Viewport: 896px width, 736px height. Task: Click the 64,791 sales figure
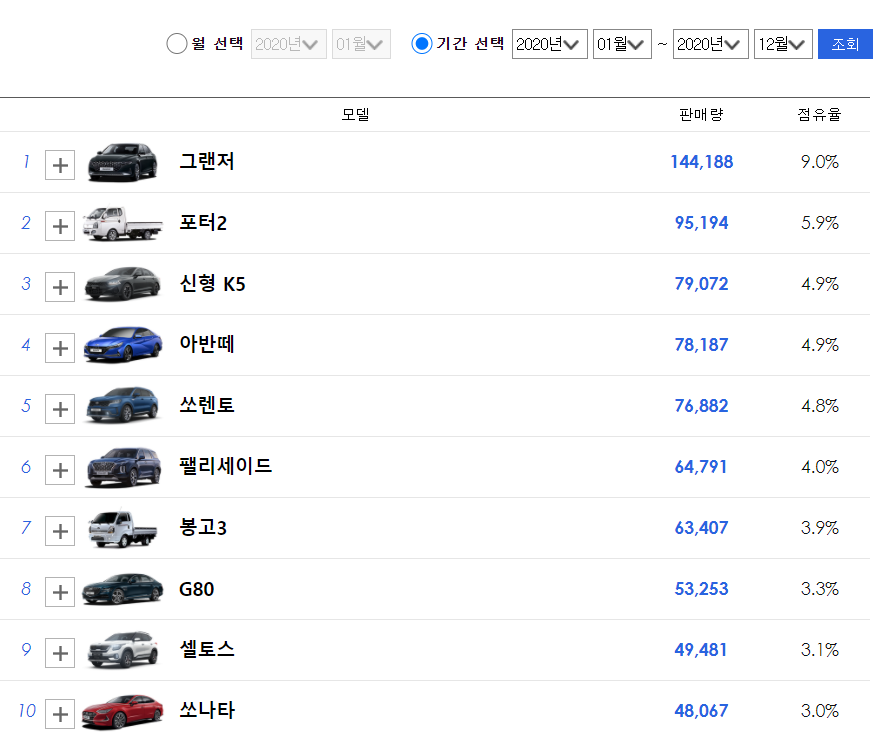coord(701,467)
